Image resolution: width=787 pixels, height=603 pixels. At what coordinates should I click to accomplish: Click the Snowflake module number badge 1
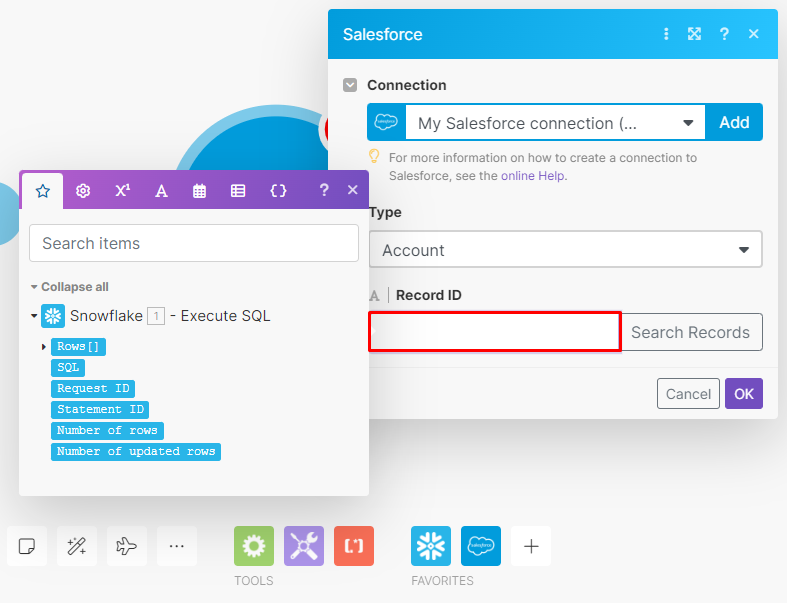(156, 316)
